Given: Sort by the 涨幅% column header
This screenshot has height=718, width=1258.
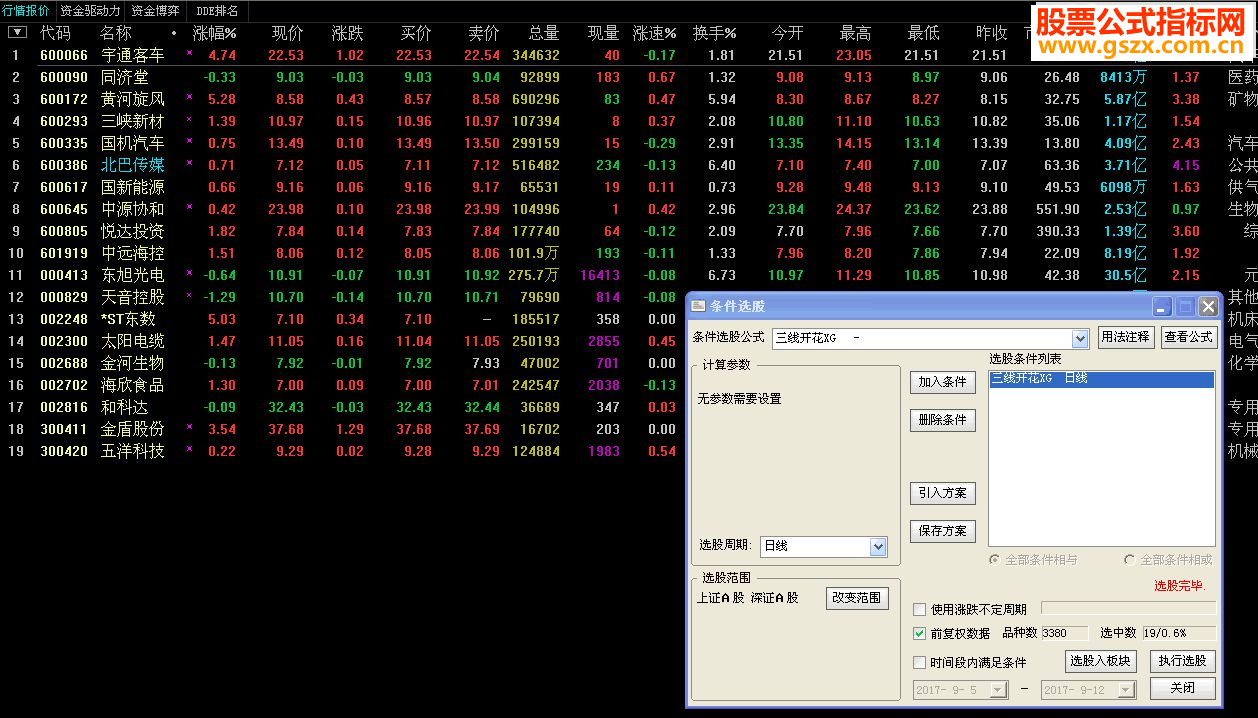Looking at the screenshot, I should (214, 33).
